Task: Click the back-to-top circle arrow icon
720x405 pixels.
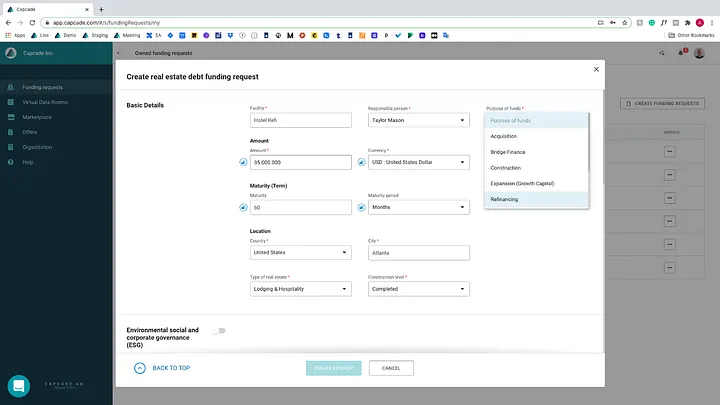Action: tap(140, 368)
